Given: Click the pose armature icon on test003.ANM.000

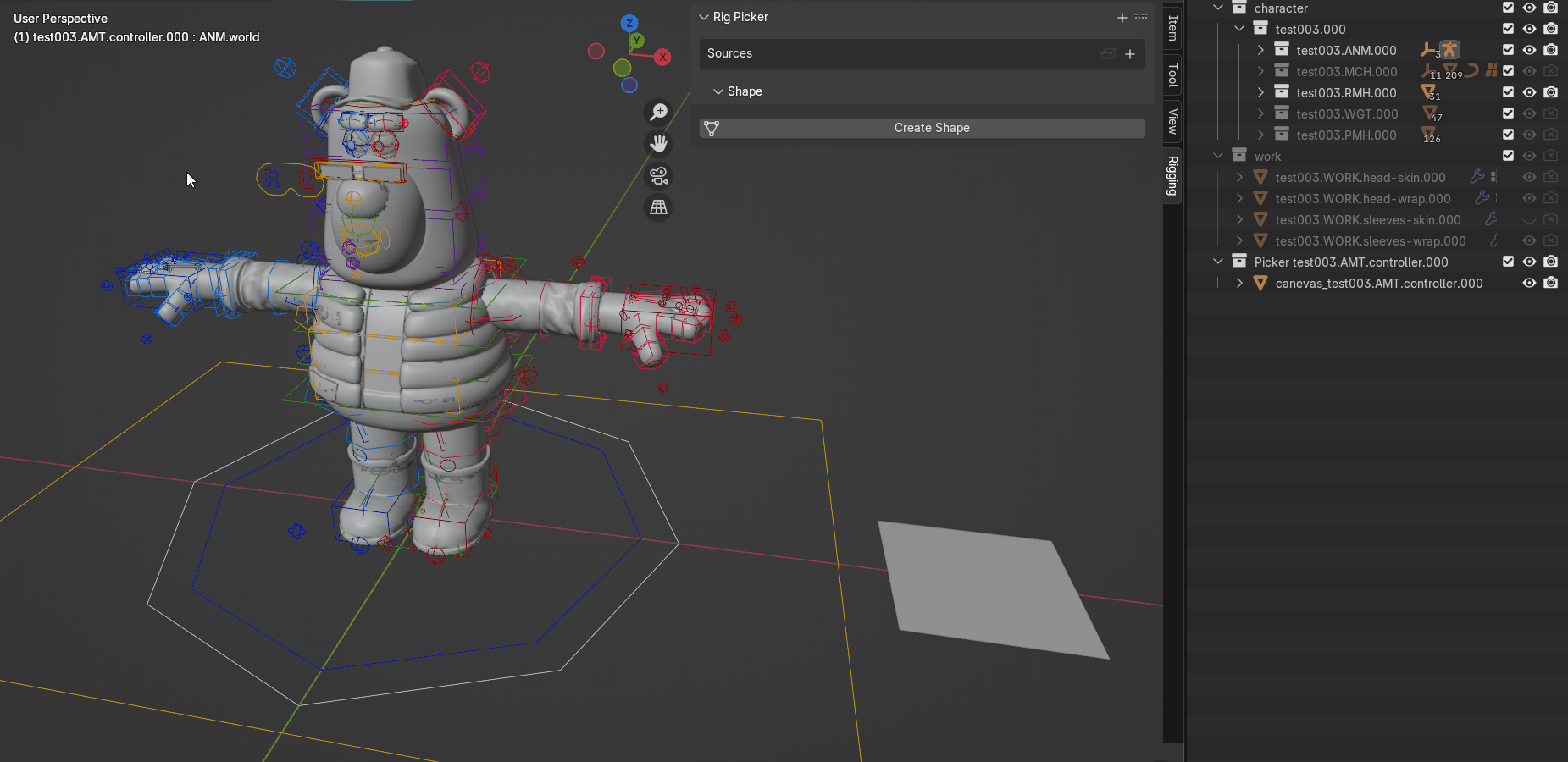Looking at the screenshot, I should point(1449,50).
